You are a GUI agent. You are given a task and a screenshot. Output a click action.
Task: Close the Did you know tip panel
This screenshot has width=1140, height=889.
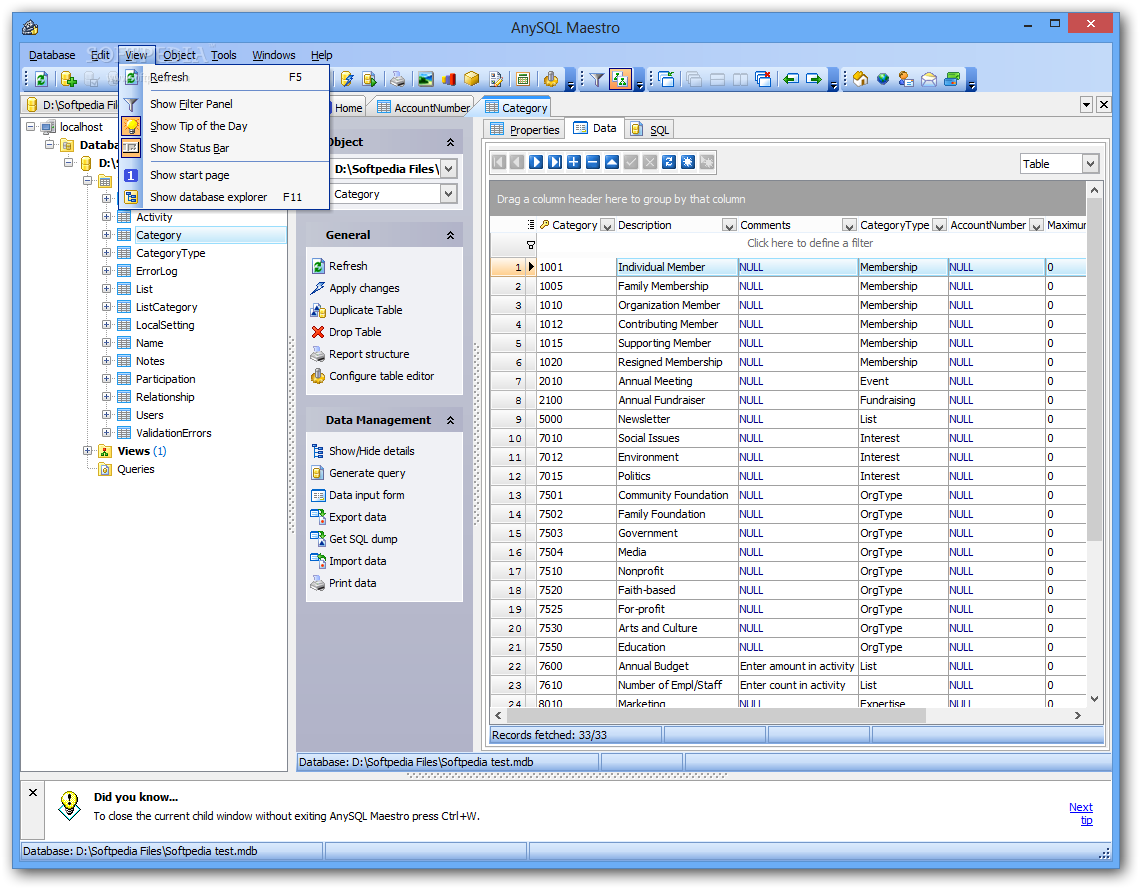33,793
